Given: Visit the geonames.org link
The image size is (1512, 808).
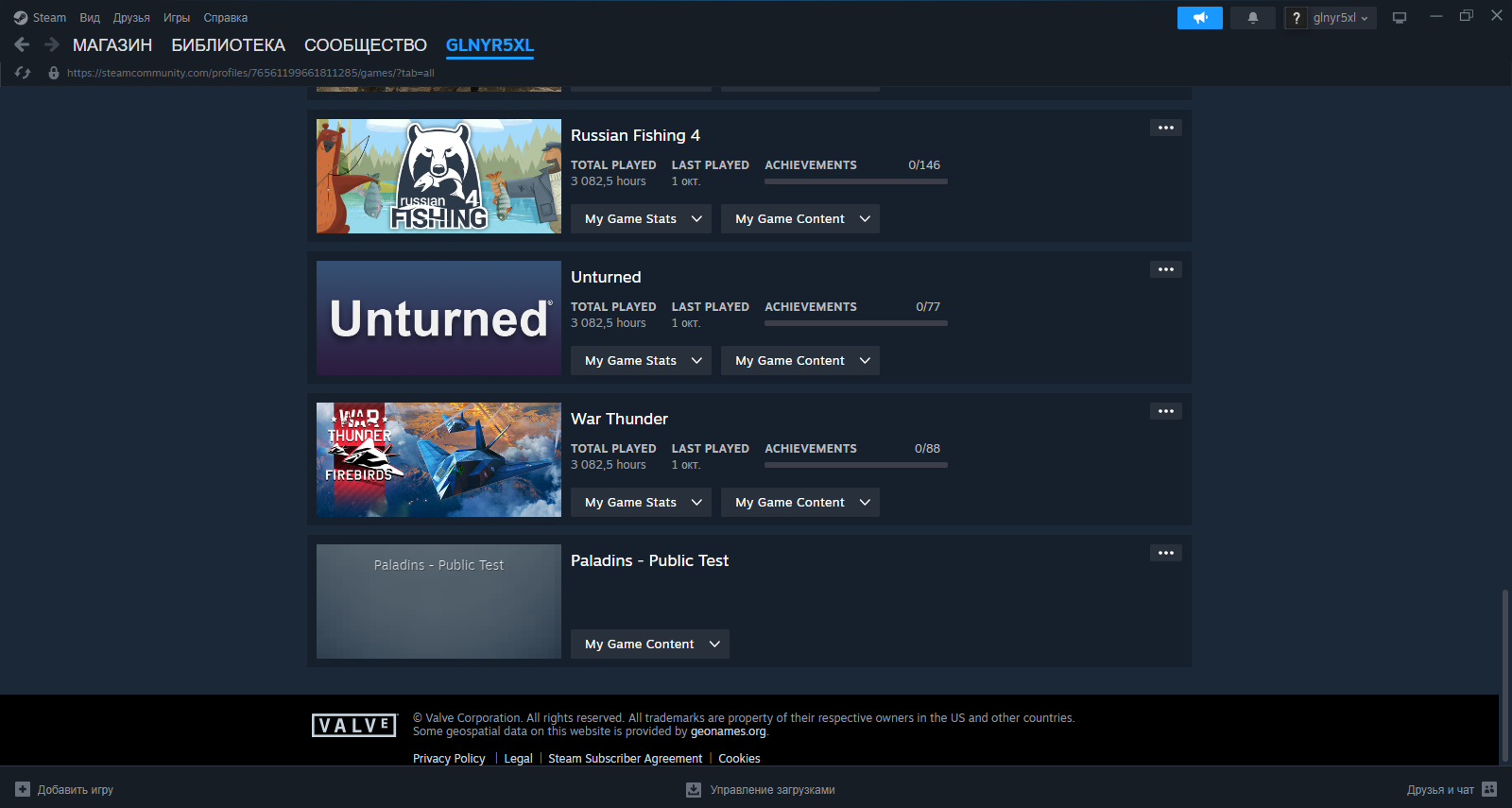Looking at the screenshot, I should (x=729, y=731).
